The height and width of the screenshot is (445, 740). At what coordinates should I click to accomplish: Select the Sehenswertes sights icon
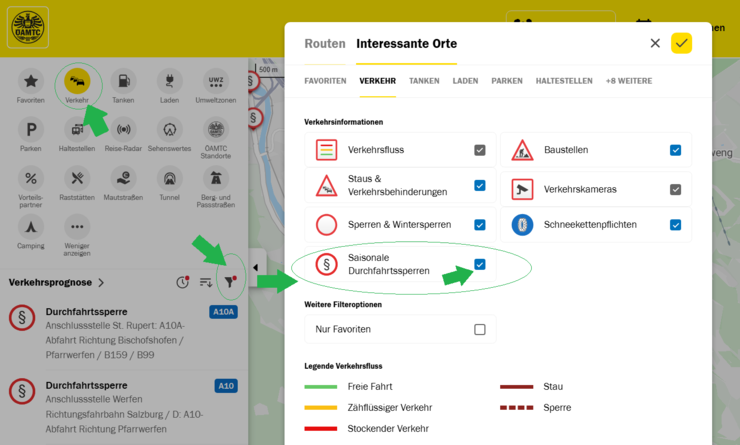[169, 129]
